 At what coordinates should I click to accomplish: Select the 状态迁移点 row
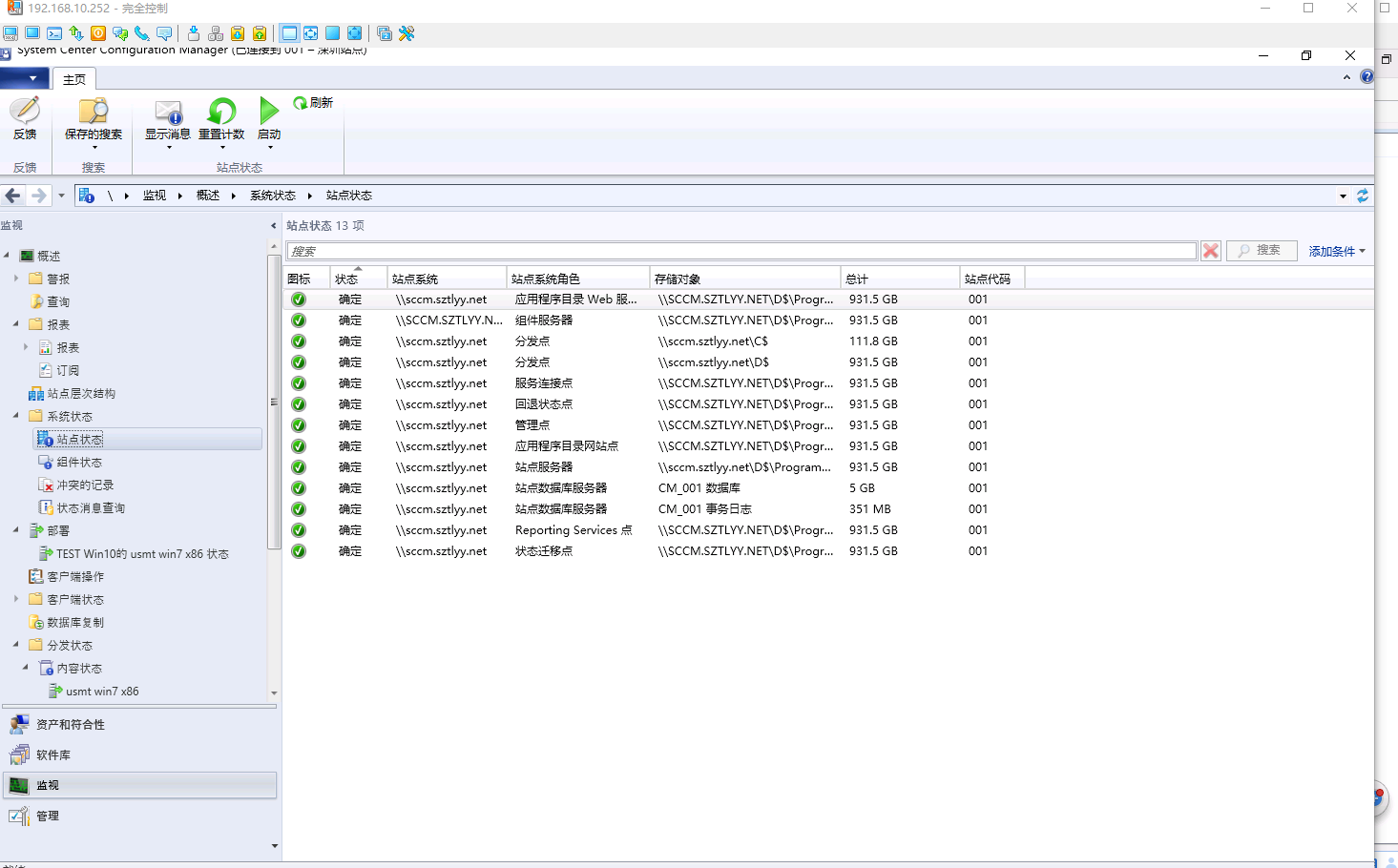tap(828, 551)
